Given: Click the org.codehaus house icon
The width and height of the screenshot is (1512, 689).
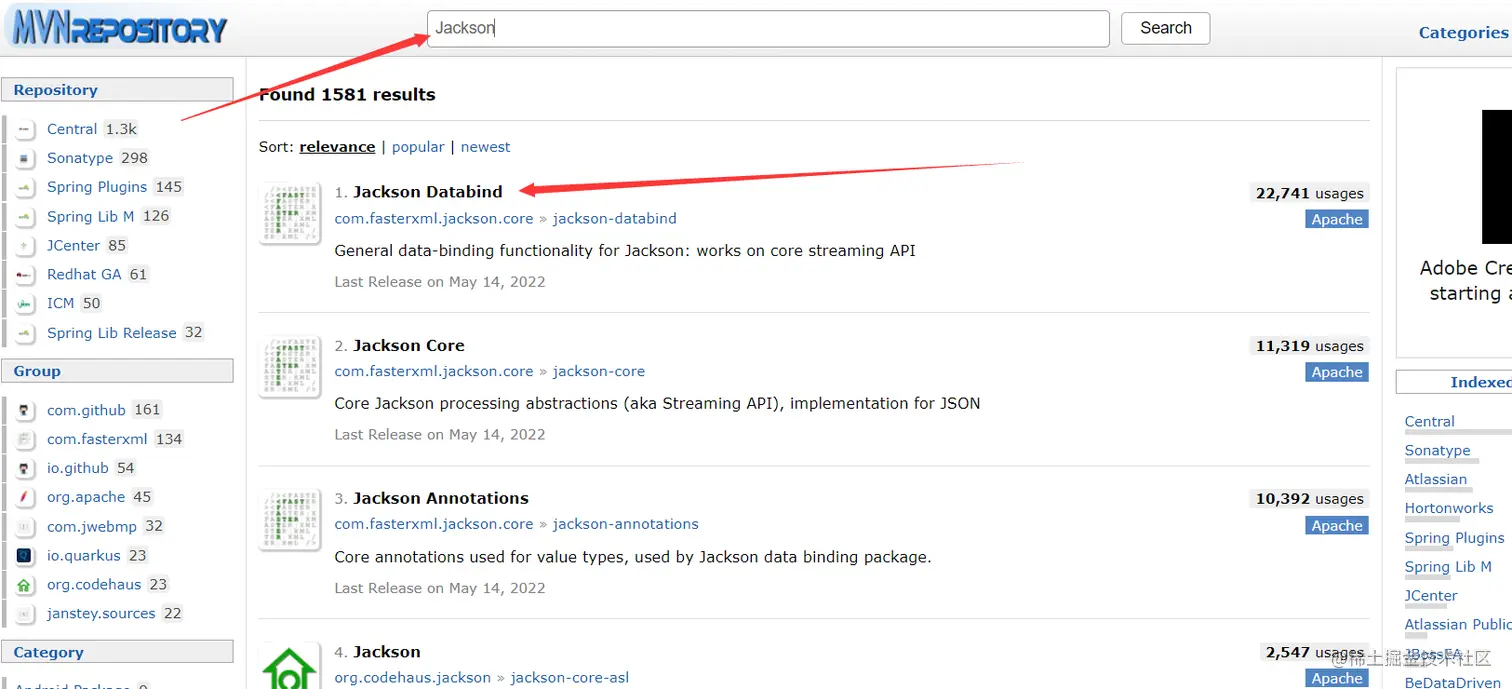Looking at the screenshot, I should [x=25, y=584].
